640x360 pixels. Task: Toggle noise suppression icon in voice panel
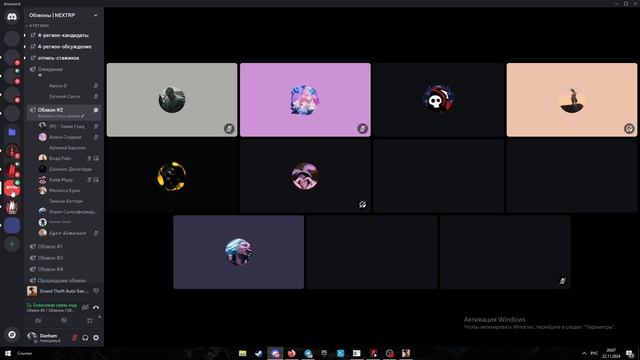pyautogui.click(x=85, y=307)
